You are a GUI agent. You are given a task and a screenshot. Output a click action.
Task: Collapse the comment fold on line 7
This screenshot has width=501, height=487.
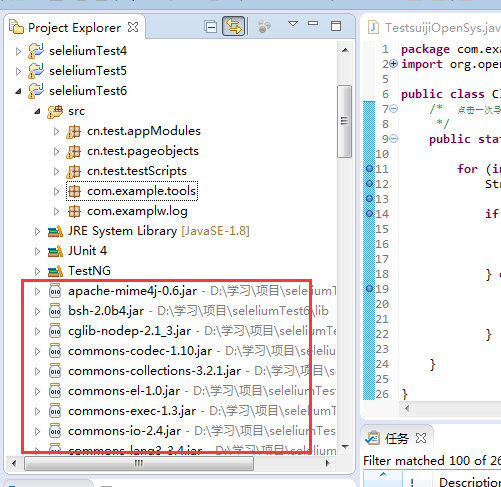[x=394, y=108]
